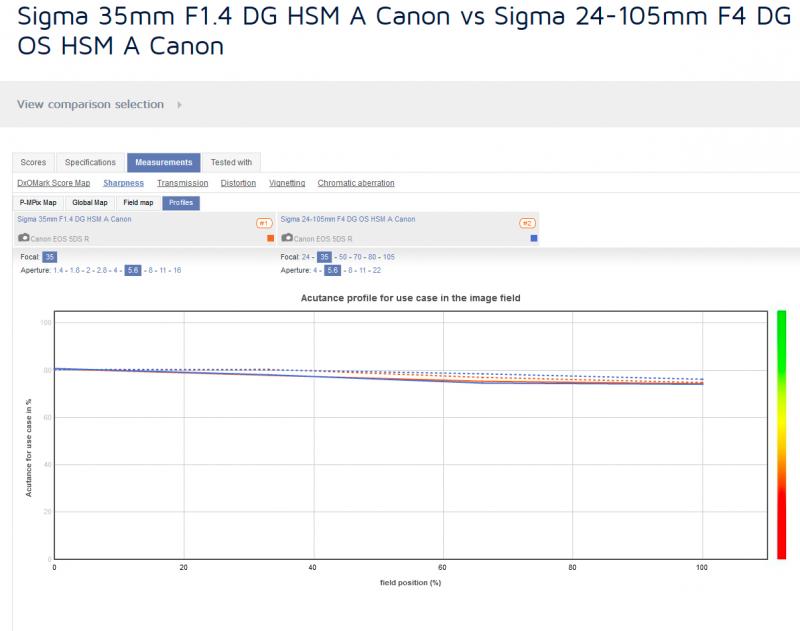The image size is (800, 631).
Task: Select aperture 5.6 for the Sigma 35mm lens
Action: (x=133, y=270)
